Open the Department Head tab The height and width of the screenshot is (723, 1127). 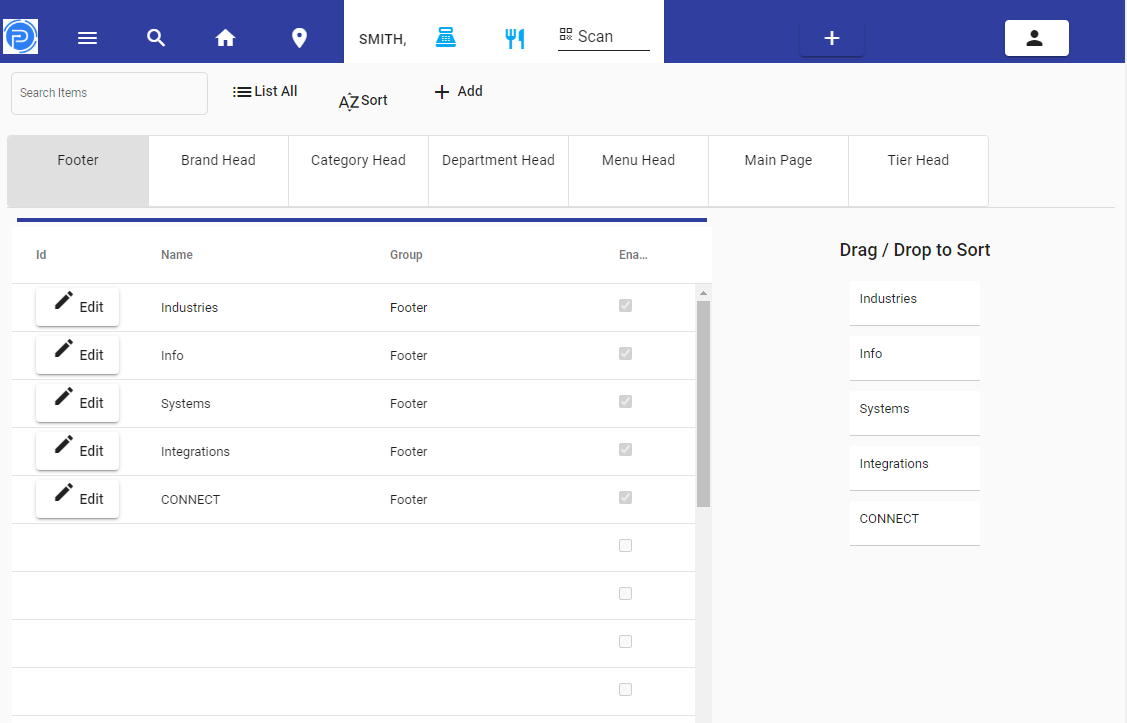point(498,171)
